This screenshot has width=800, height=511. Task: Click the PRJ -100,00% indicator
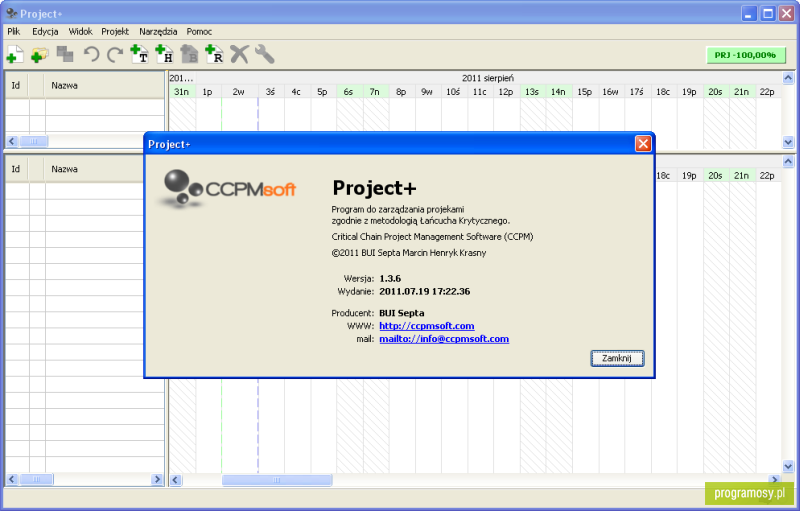(745, 55)
